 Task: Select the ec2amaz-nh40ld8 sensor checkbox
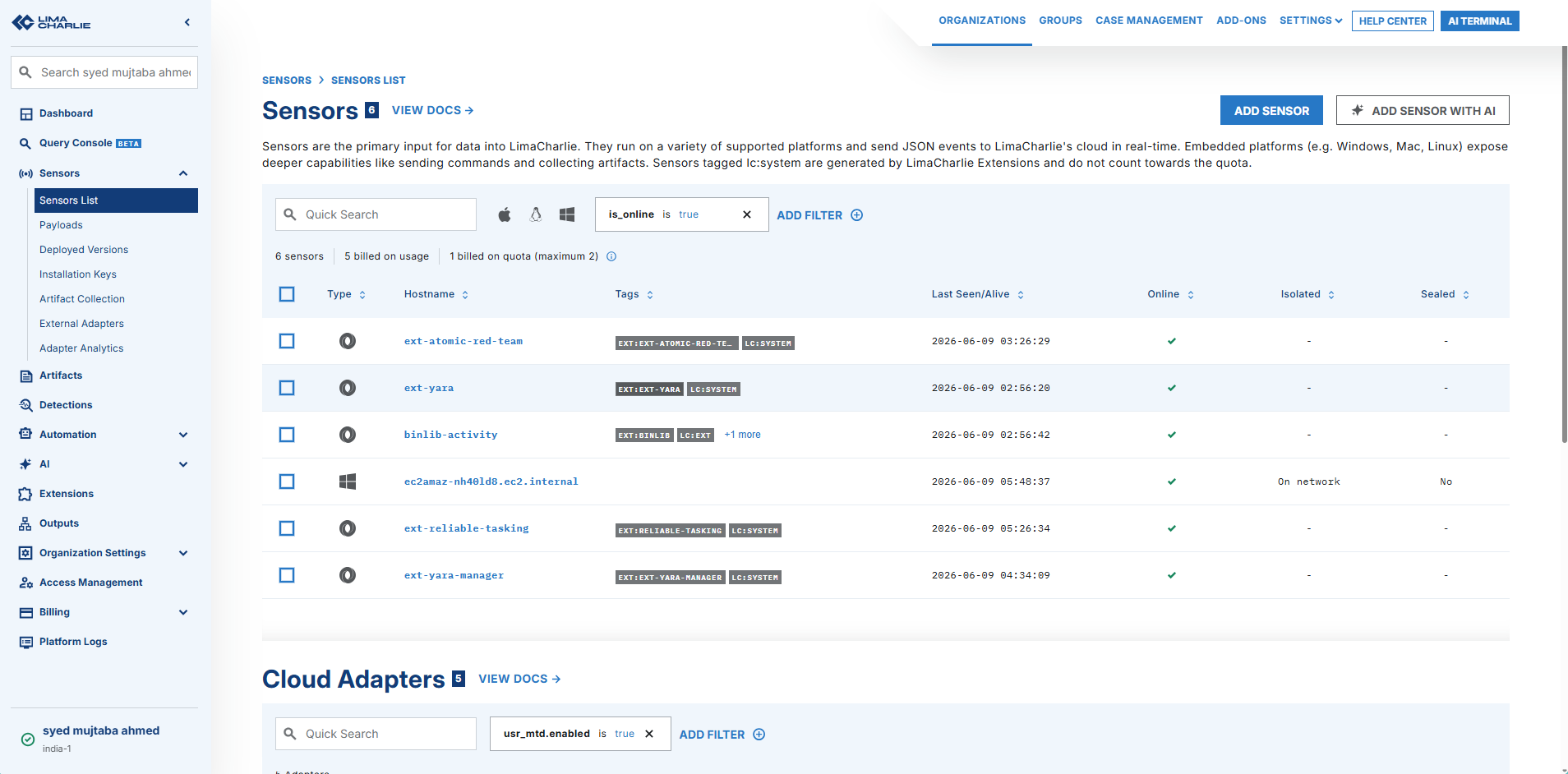point(287,481)
